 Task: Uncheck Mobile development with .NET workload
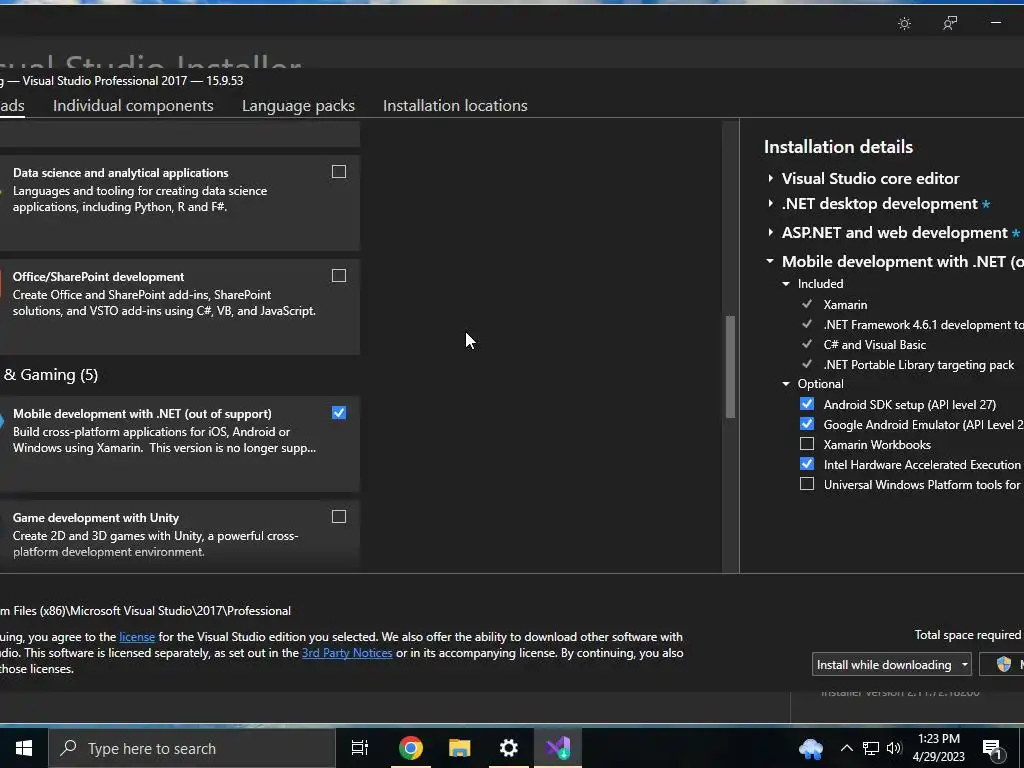[x=339, y=413]
